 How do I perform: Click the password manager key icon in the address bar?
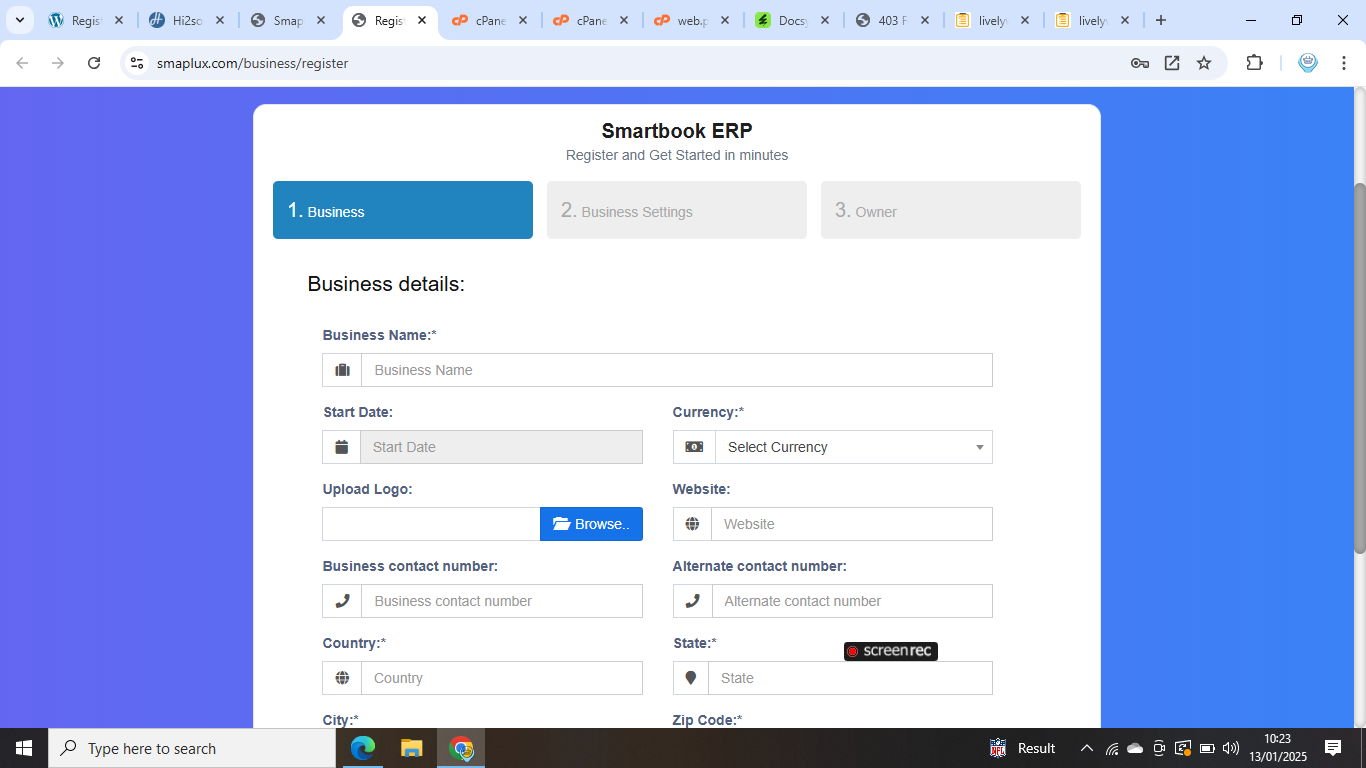tap(1139, 63)
